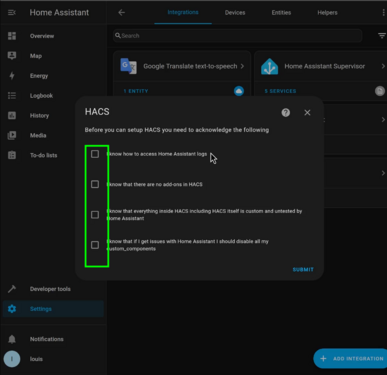The width and height of the screenshot is (387, 375).
Task: Open Home Assistant Supervisor integration
Action: tap(321, 66)
